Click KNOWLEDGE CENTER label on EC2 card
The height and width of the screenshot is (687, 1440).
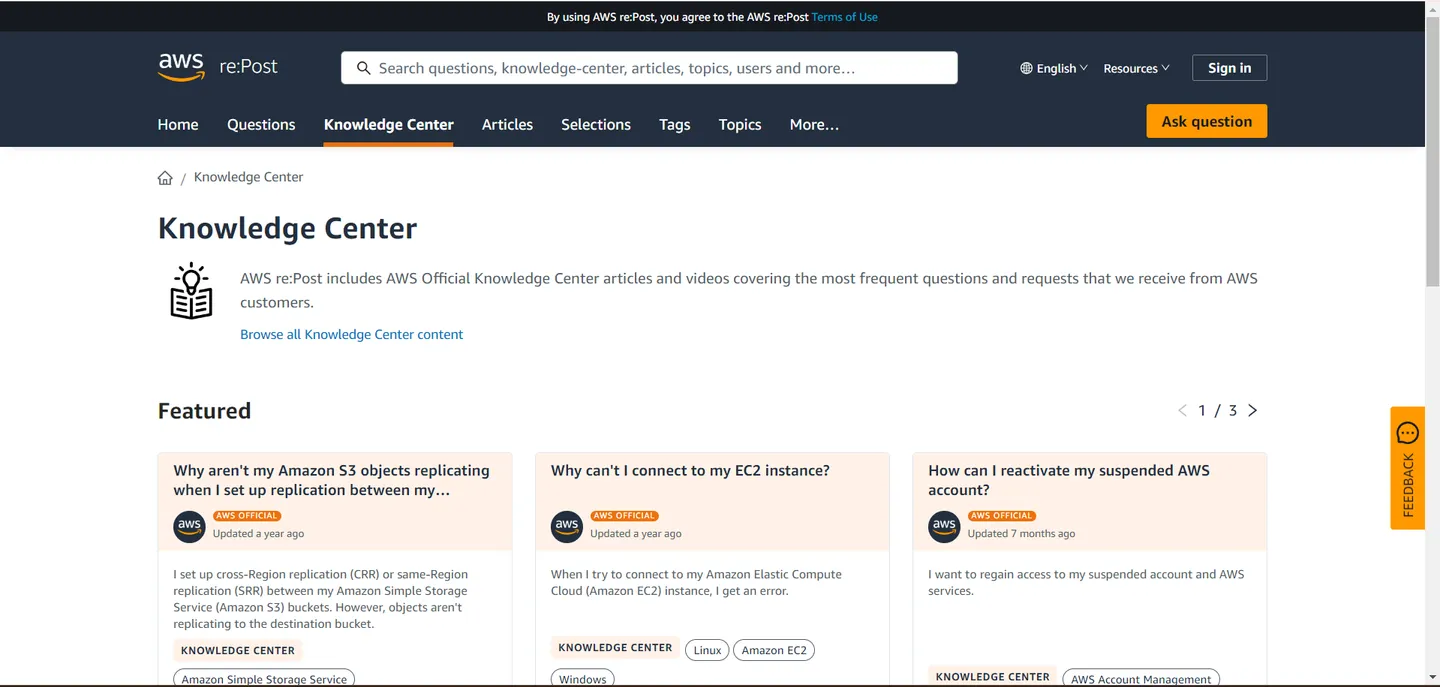615,647
